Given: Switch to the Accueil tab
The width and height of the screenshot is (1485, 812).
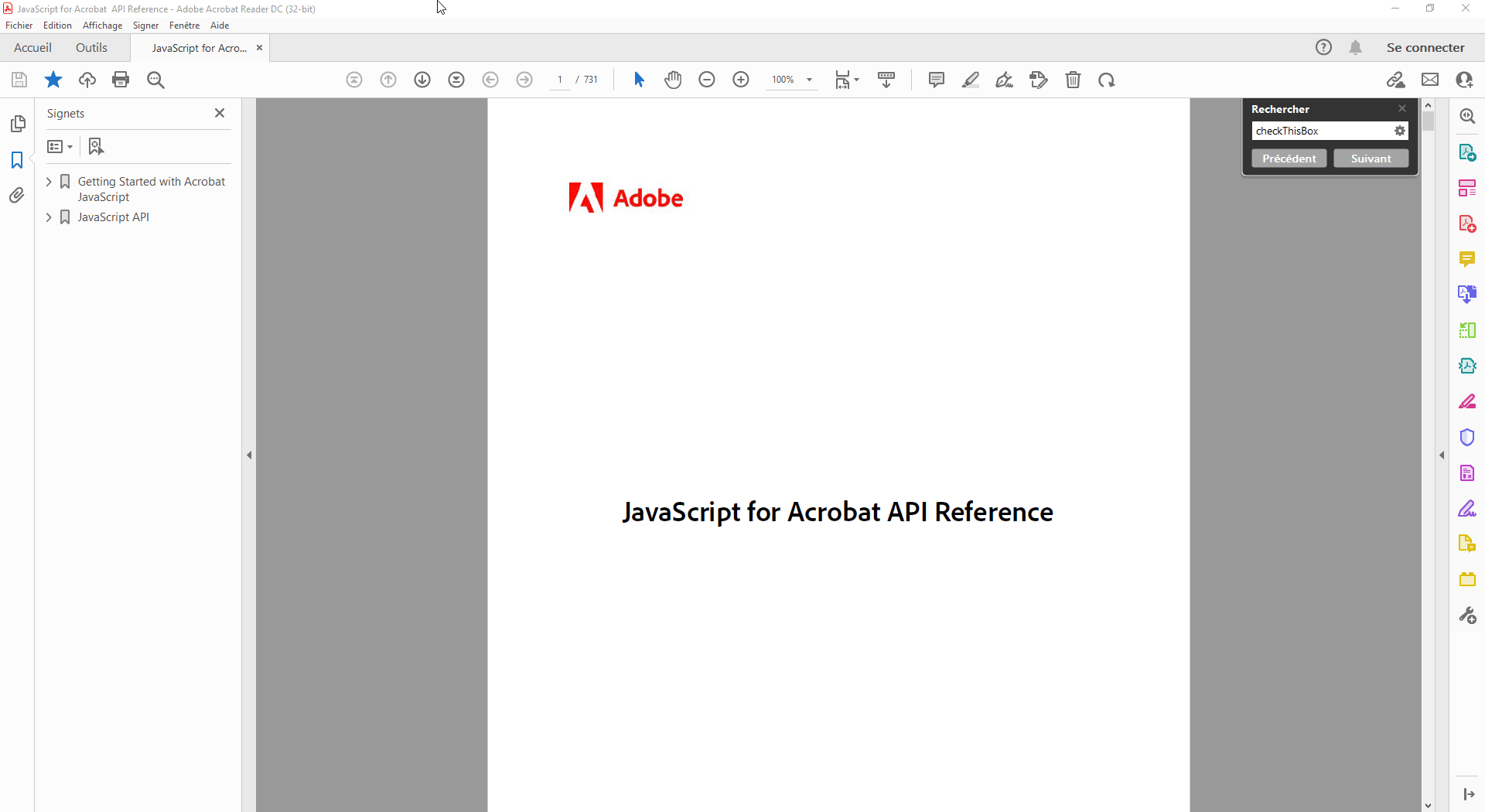Looking at the screenshot, I should (x=32, y=47).
